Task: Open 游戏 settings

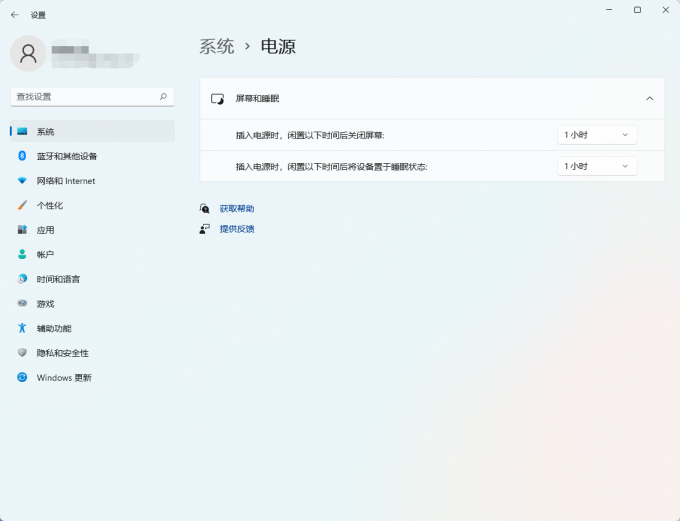Action: coord(92,303)
